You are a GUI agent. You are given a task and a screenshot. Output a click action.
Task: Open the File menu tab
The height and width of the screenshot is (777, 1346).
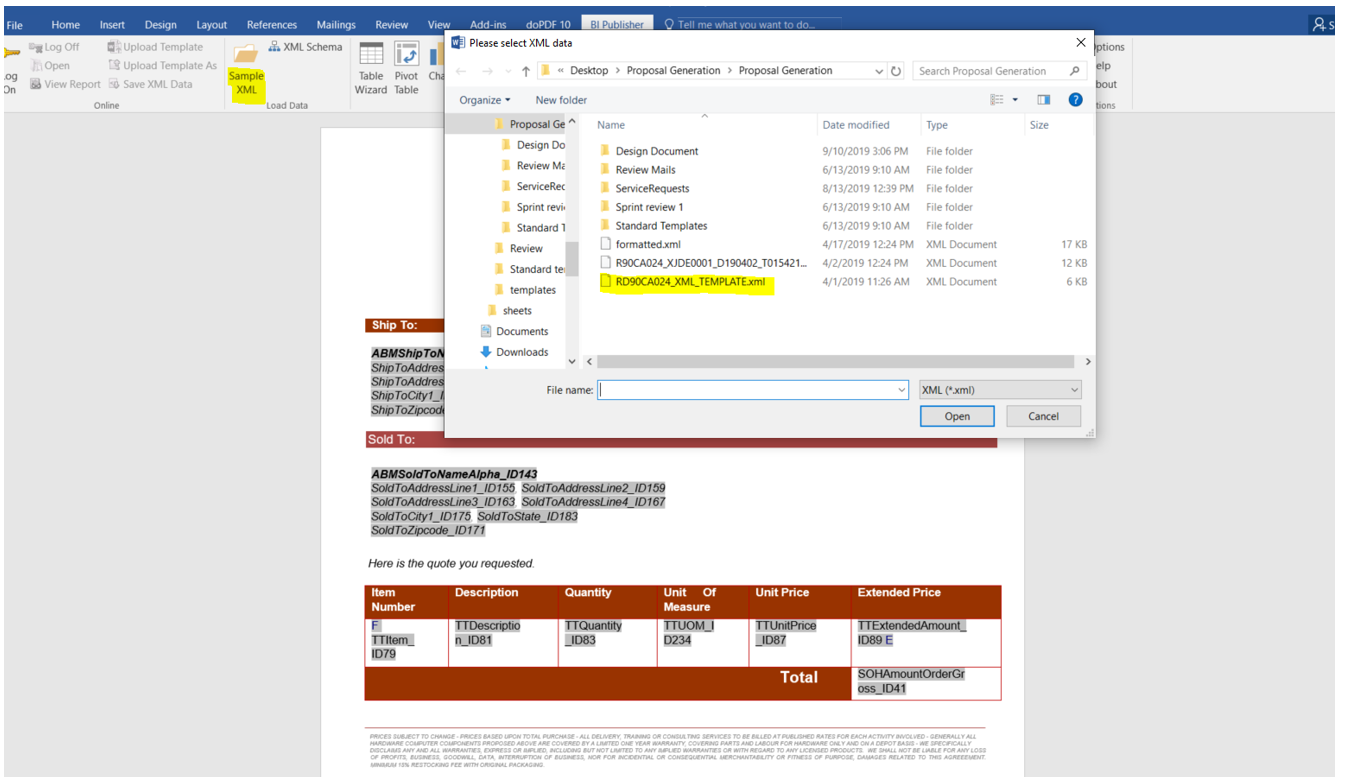[15, 25]
